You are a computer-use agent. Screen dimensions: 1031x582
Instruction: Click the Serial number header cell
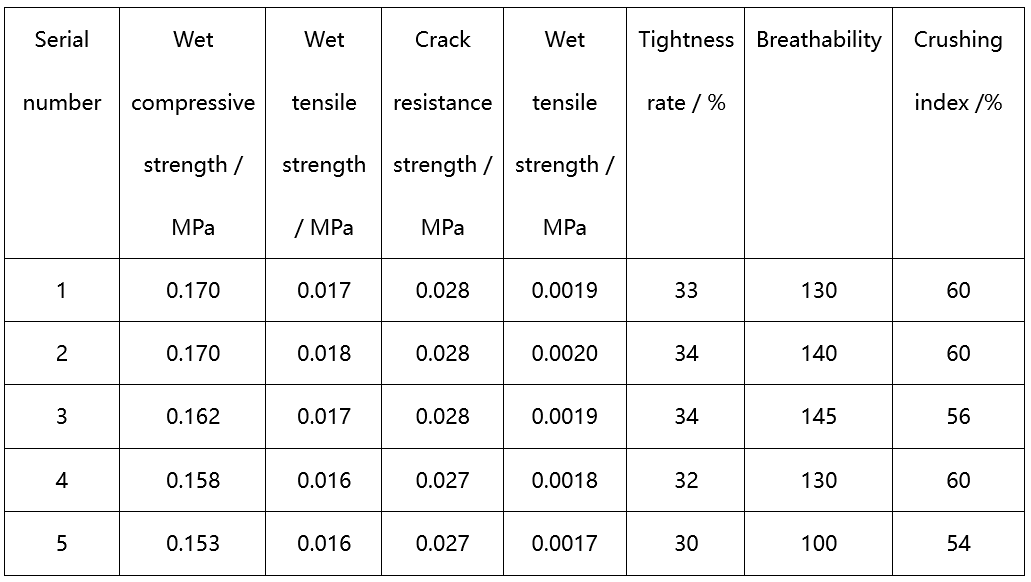pyautogui.click(x=62, y=71)
